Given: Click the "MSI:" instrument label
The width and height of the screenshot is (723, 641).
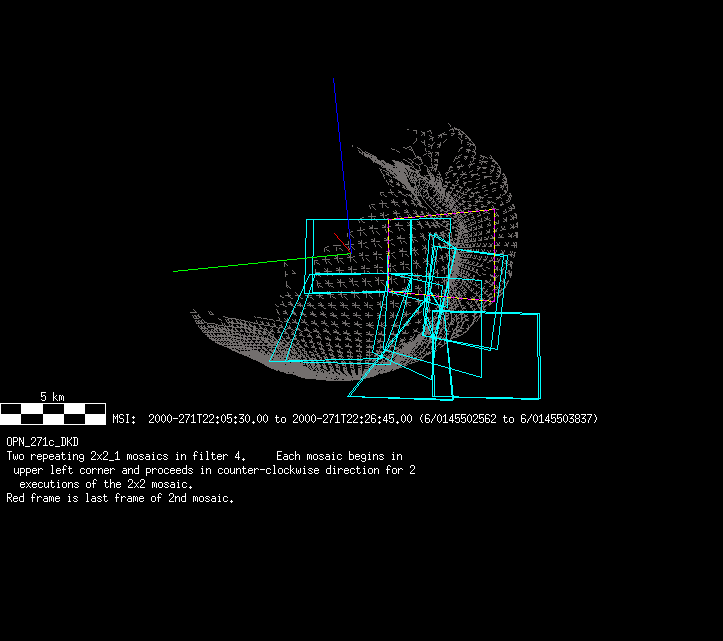Looking at the screenshot, I should pos(124,419).
